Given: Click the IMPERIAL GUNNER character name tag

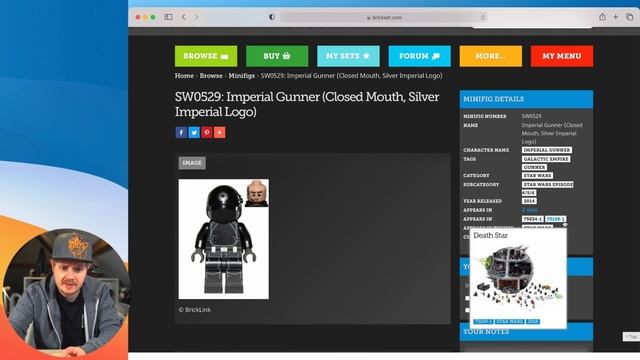Looking at the screenshot, I should pyautogui.click(x=547, y=150).
